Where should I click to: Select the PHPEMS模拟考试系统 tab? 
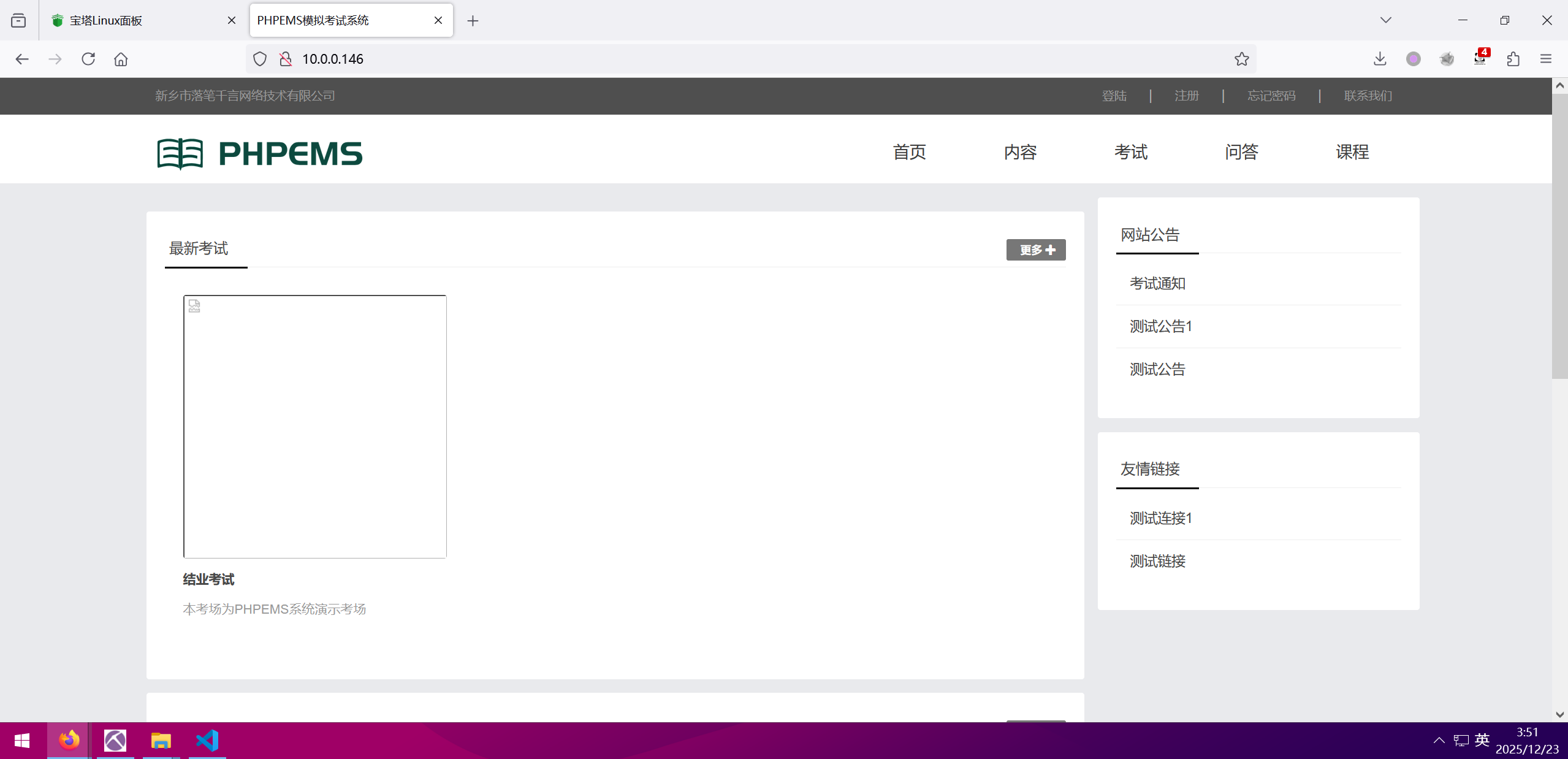point(351,20)
